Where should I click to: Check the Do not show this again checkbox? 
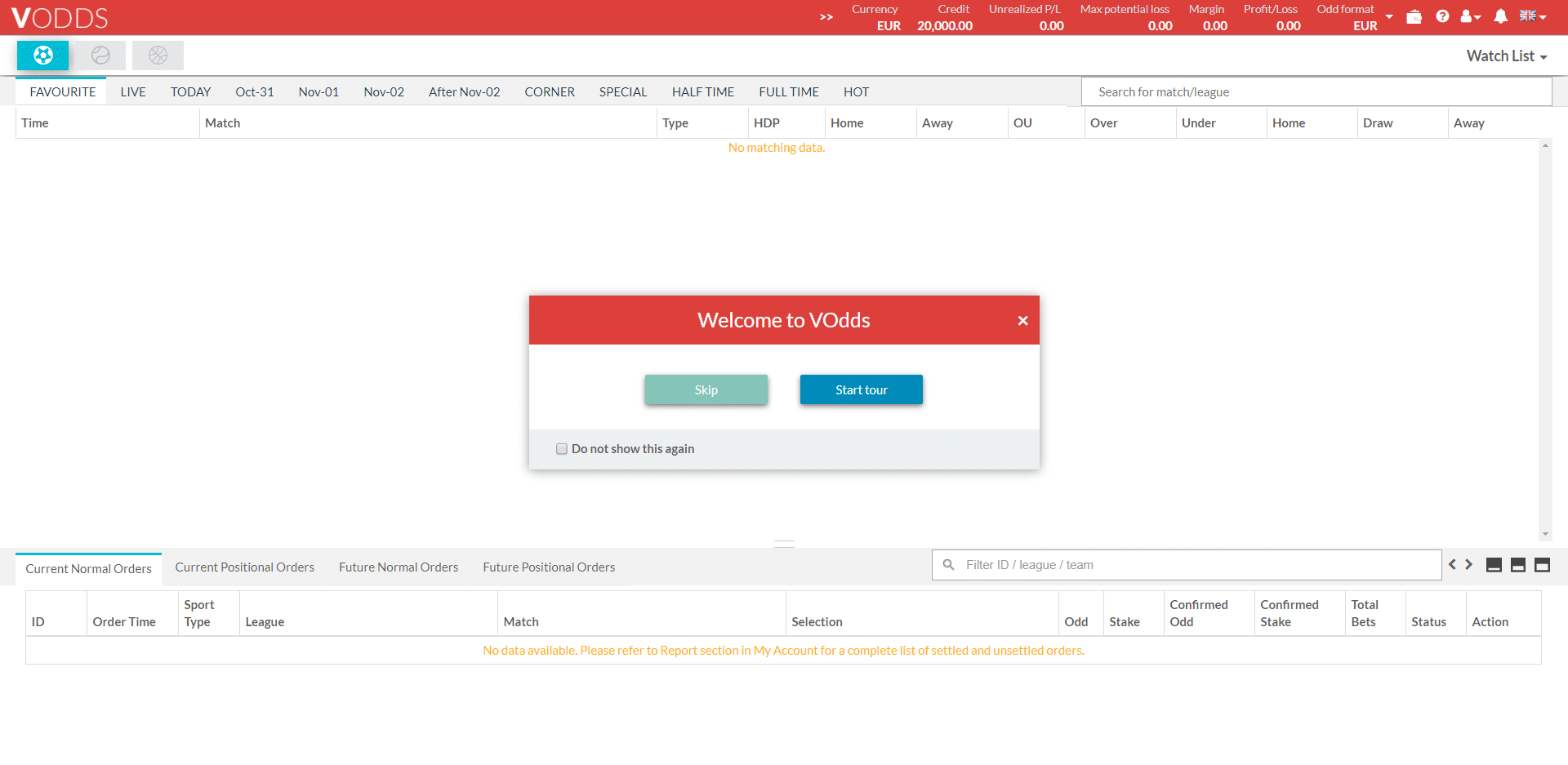click(x=561, y=448)
